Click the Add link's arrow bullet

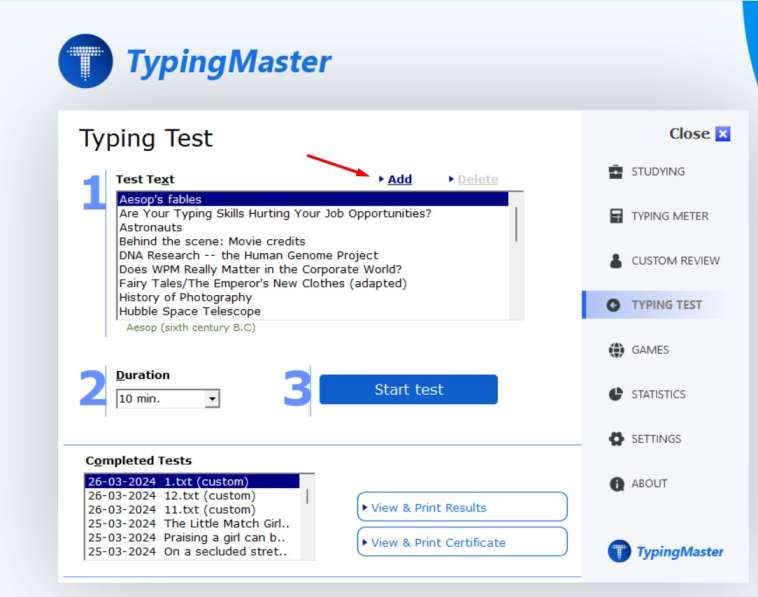(381, 179)
